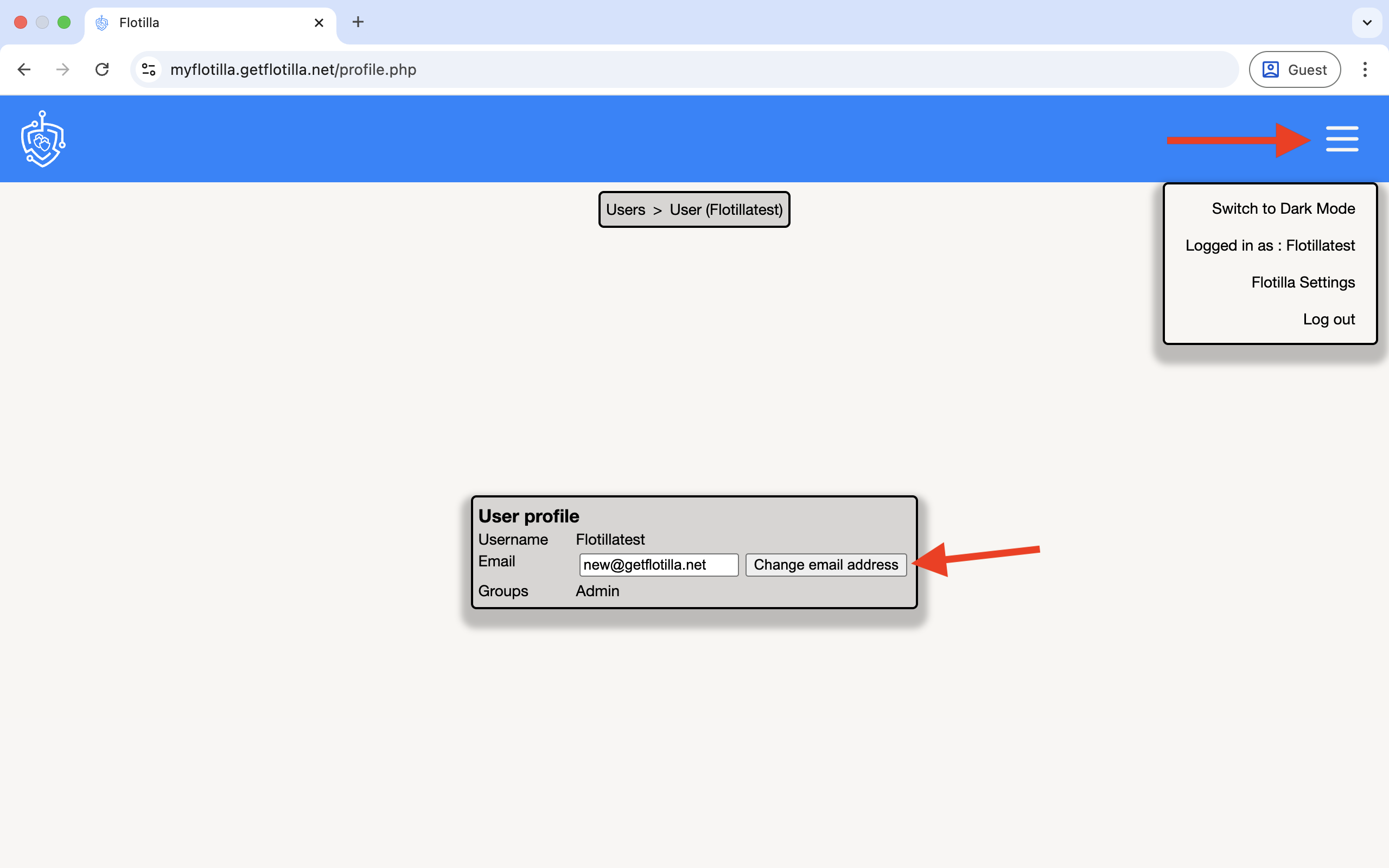Click the browser forward arrow
This screenshot has width=1389, height=868.
[63, 69]
